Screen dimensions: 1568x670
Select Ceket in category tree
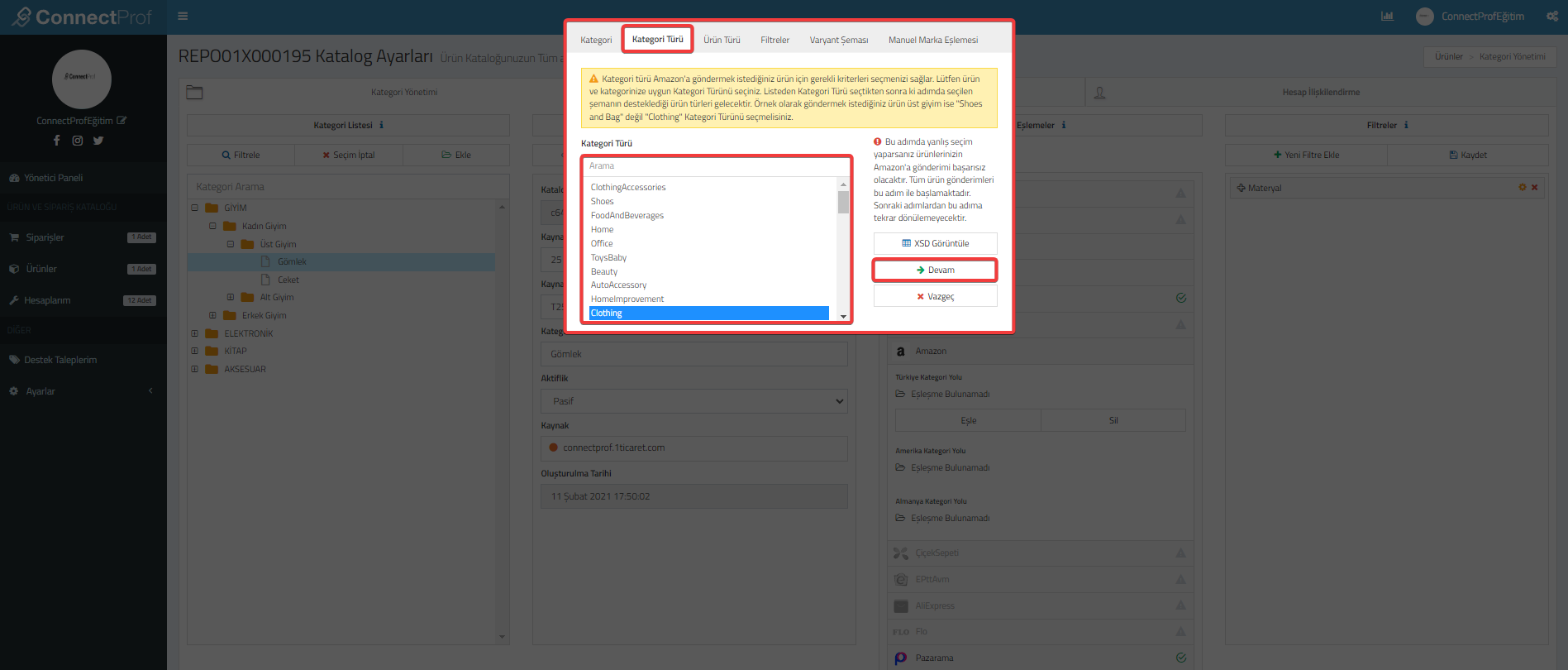click(x=288, y=280)
